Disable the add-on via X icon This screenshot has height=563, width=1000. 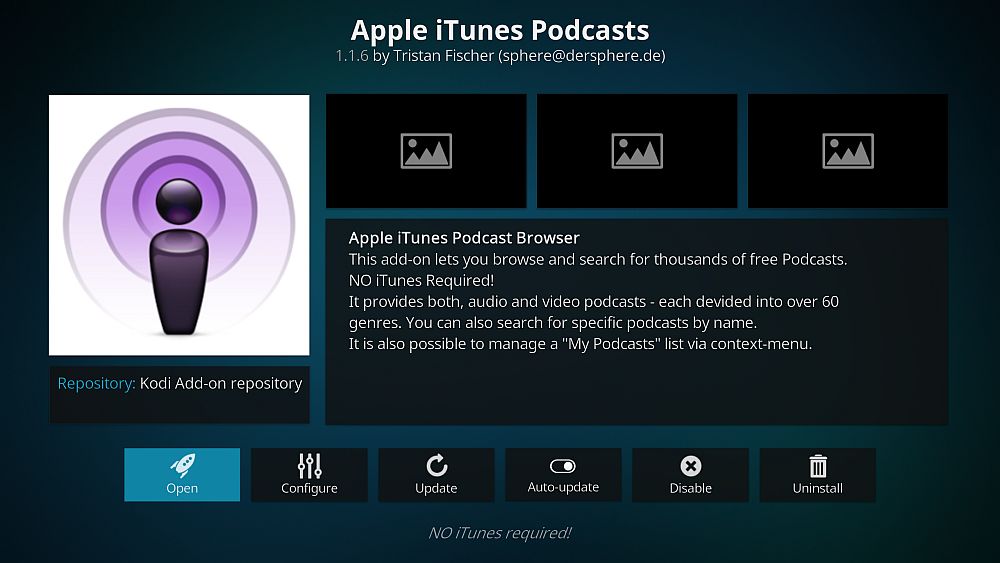click(x=691, y=466)
